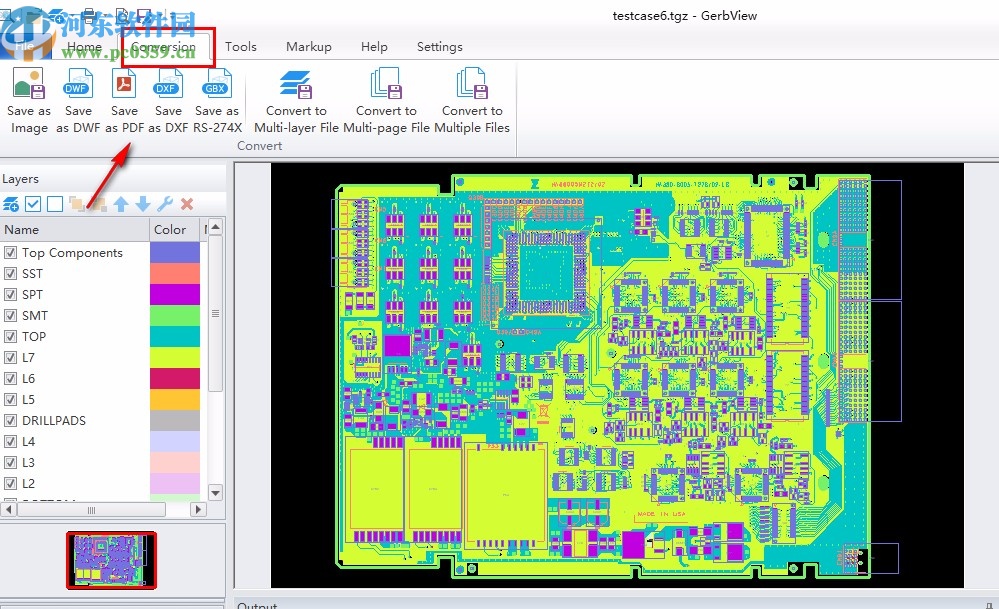The width and height of the screenshot is (999, 609).
Task: Export the board with Save as DXF
Action: point(168,85)
